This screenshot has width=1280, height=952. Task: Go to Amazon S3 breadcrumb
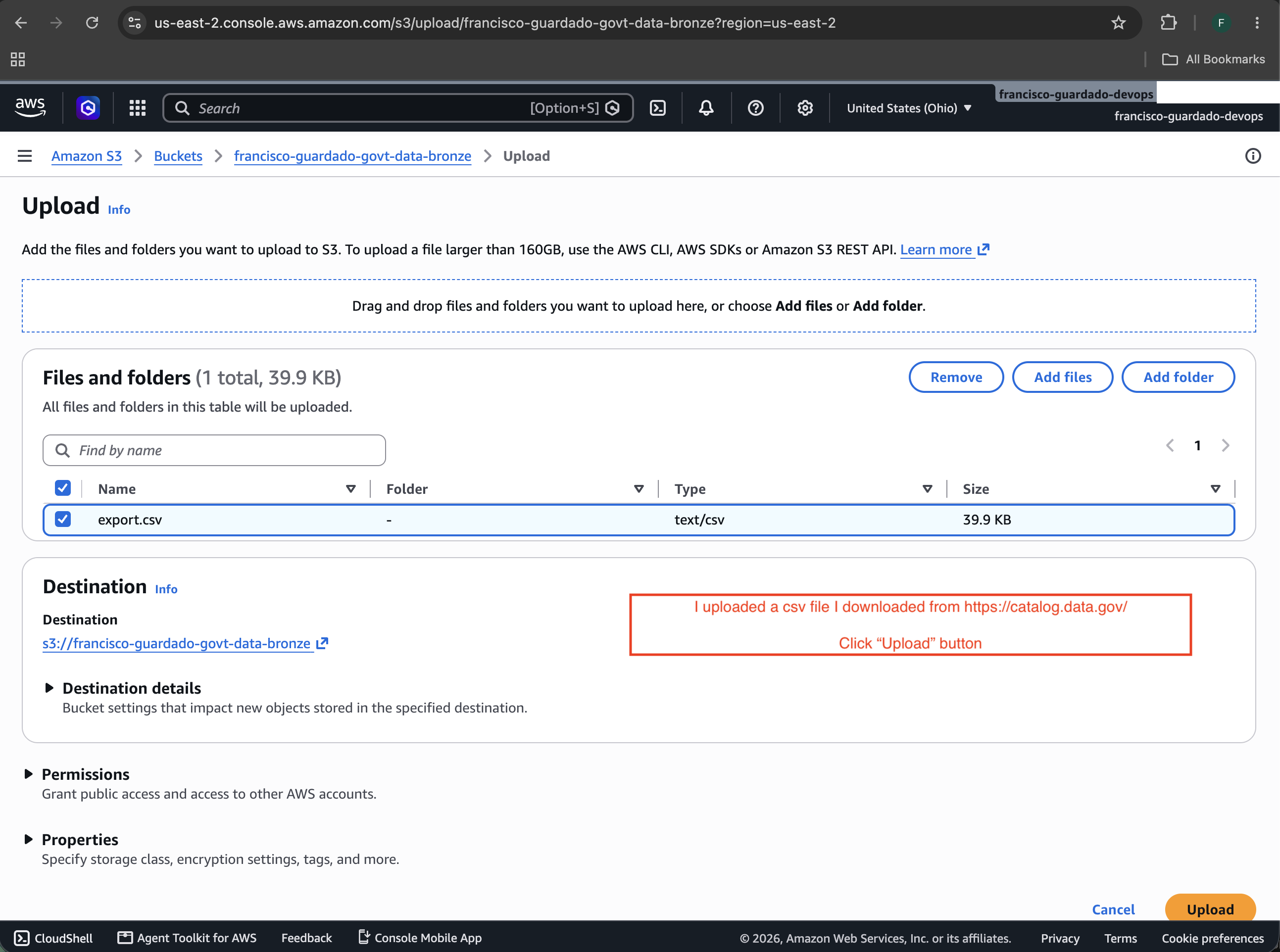click(x=87, y=156)
